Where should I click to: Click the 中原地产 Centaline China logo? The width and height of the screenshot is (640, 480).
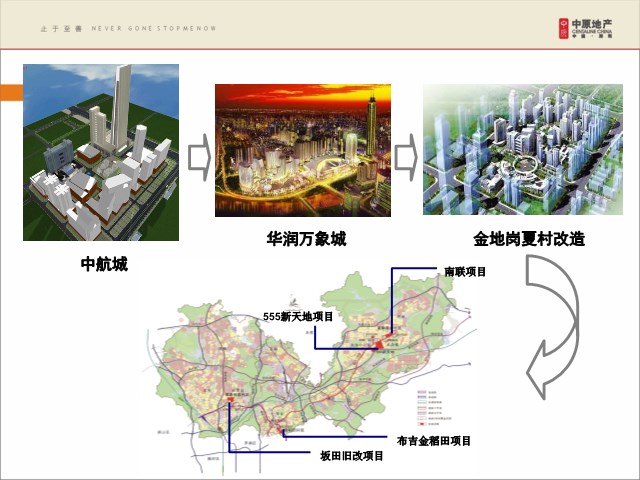(x=586, y=29)
